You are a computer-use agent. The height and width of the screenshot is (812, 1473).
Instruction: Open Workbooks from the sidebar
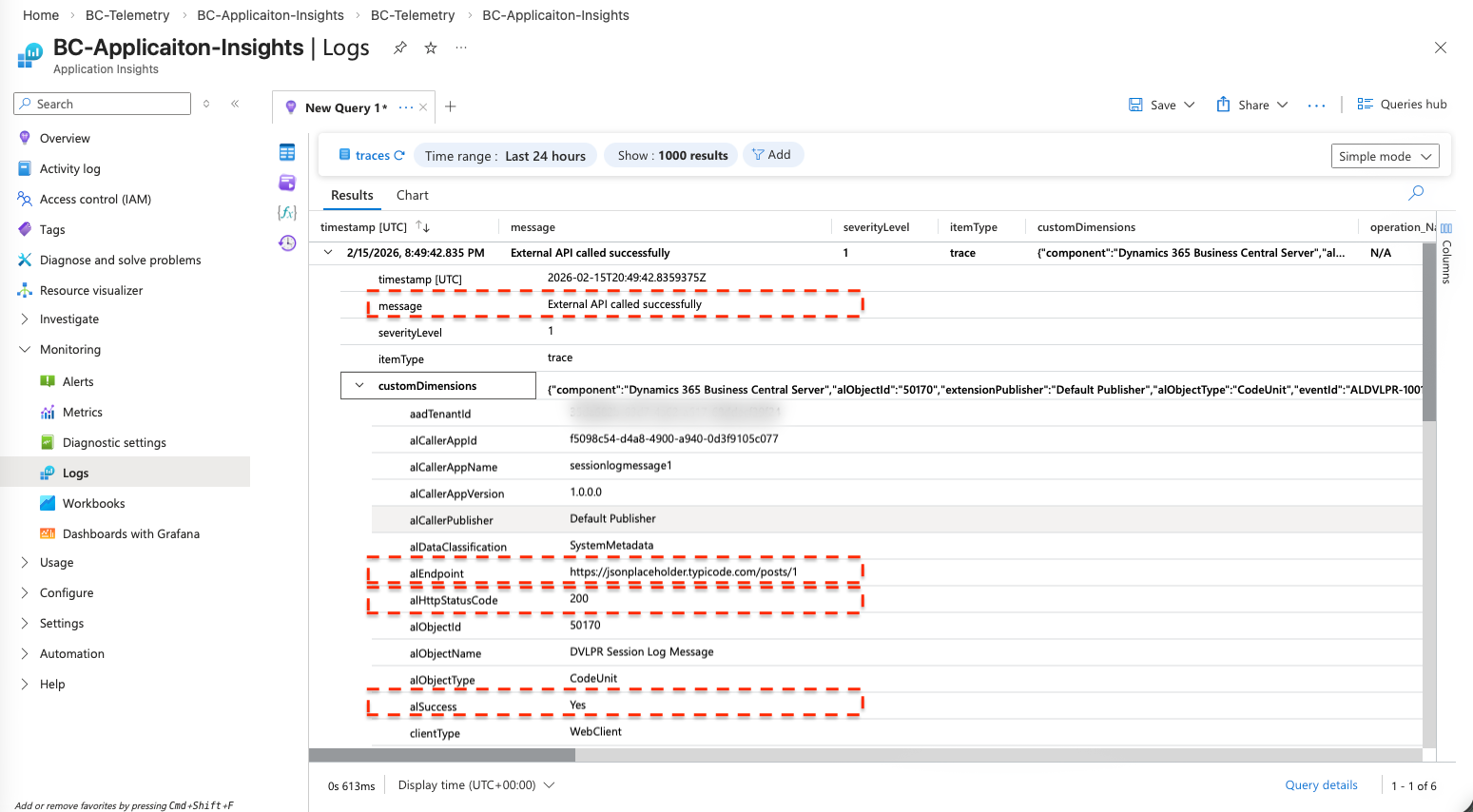[93, 504]
